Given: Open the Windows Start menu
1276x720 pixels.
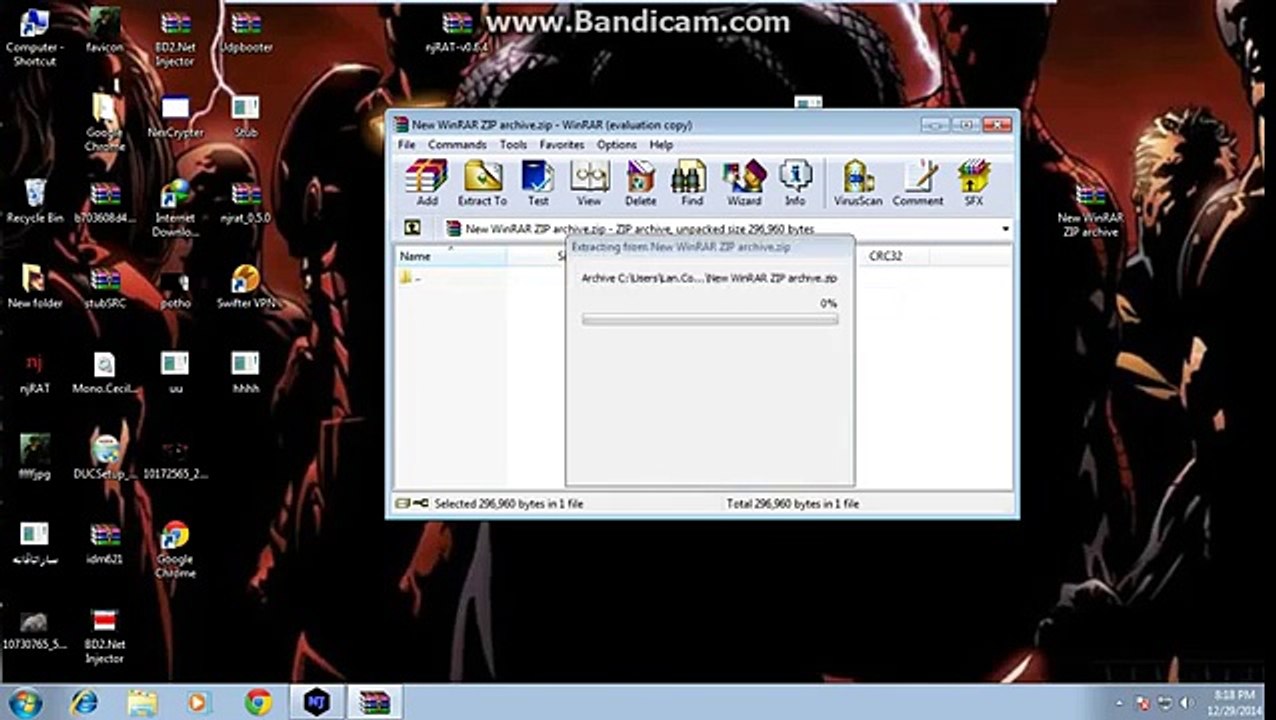Looking at the screenshot, I should pyautogui.click(x=25, y=701).
